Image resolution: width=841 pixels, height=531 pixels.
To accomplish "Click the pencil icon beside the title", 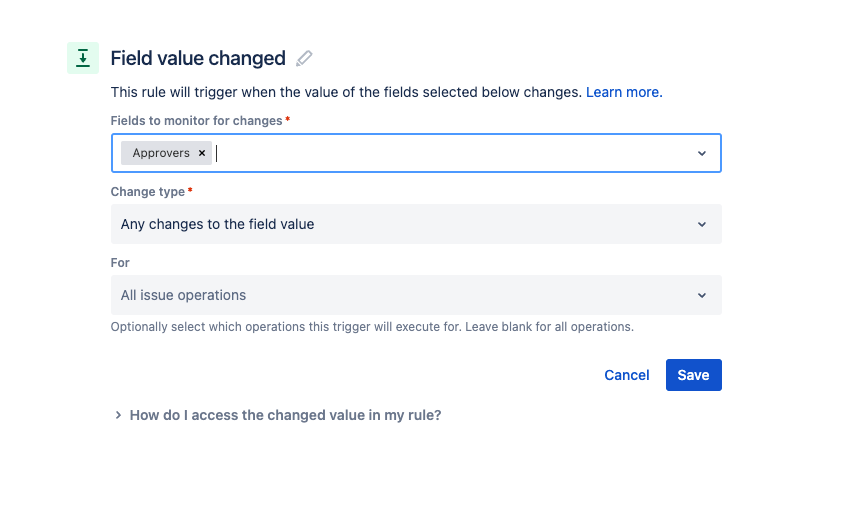I will coord(304,58).
